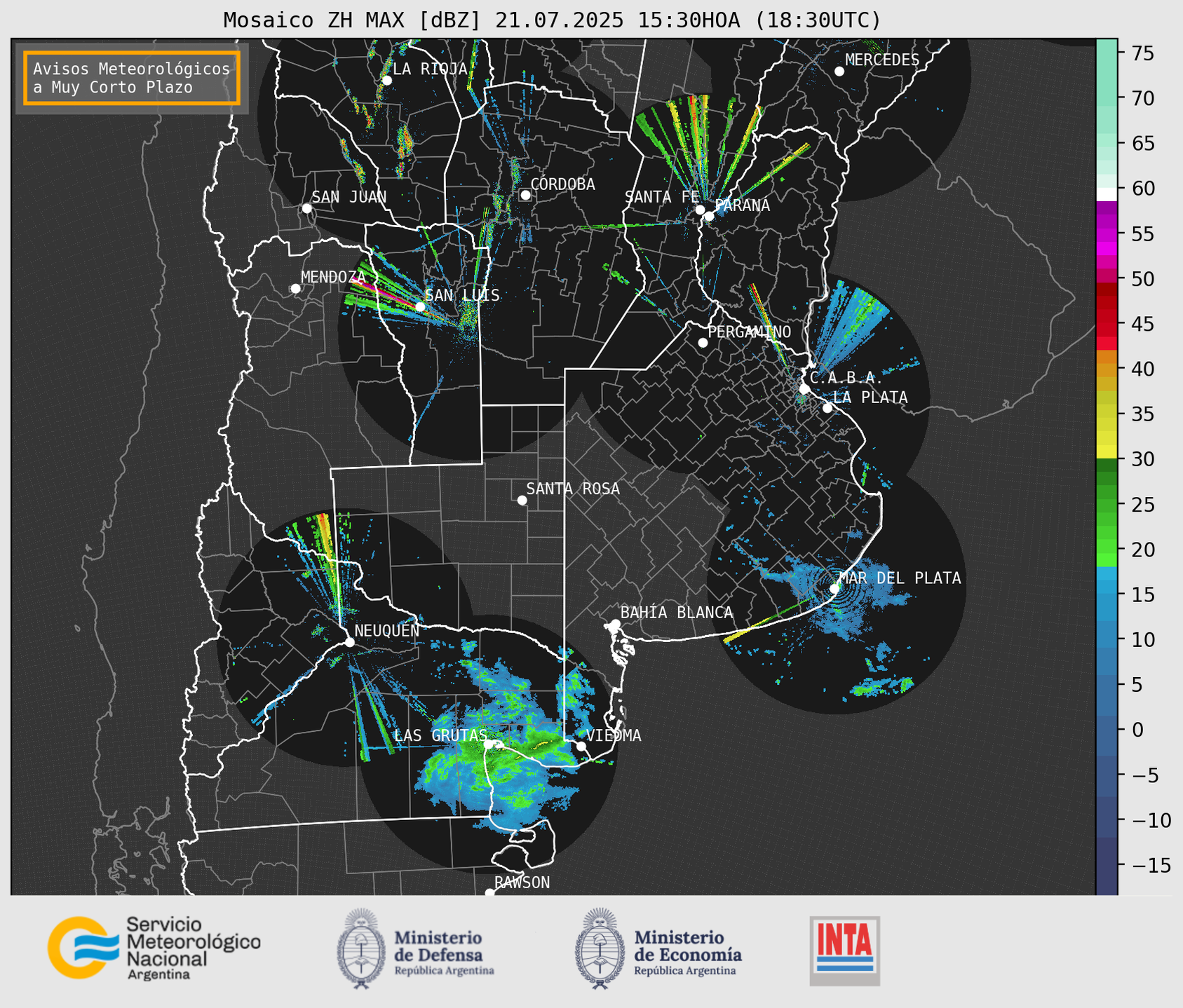Select the PARANÁ city marker
1183x1008 pixels.
click(x=709, y=216)
